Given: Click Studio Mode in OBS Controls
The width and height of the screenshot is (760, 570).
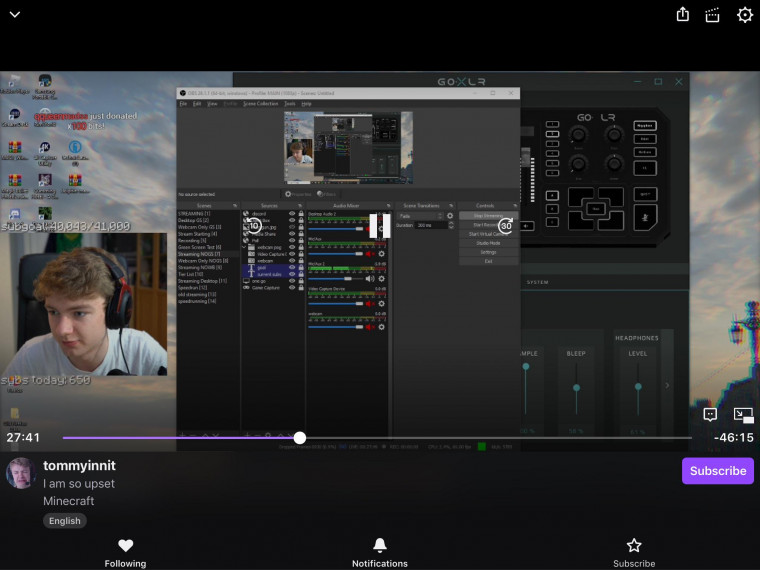Looking at the screenshot, I should pos(488,243).
